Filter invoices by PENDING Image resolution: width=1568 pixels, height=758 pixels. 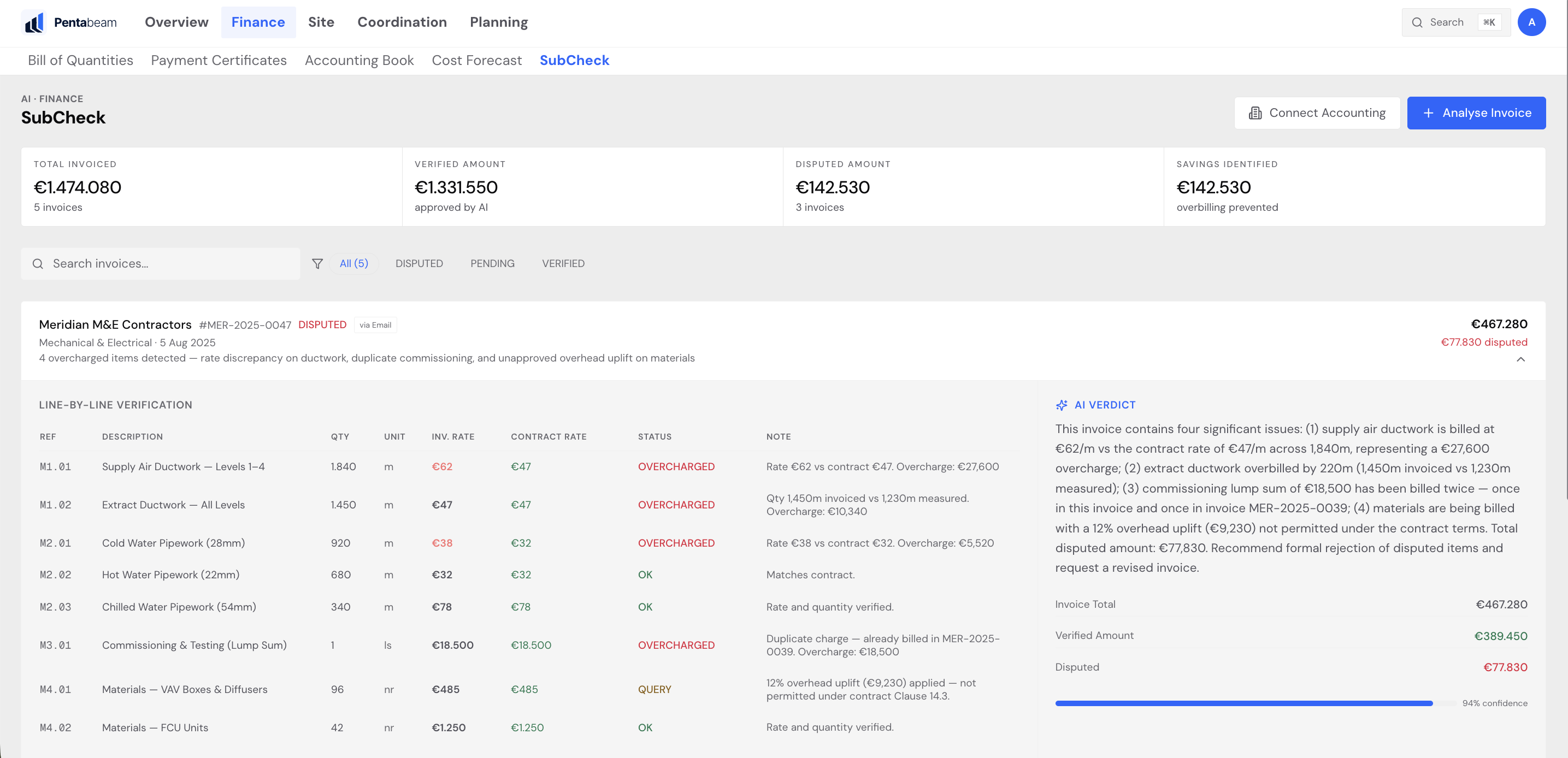(492, 263)
